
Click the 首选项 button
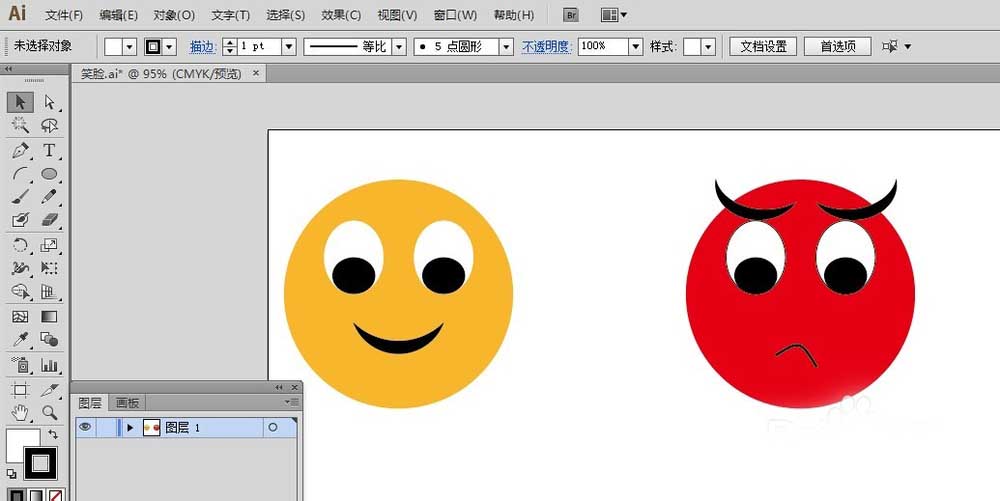coord(837,47)
